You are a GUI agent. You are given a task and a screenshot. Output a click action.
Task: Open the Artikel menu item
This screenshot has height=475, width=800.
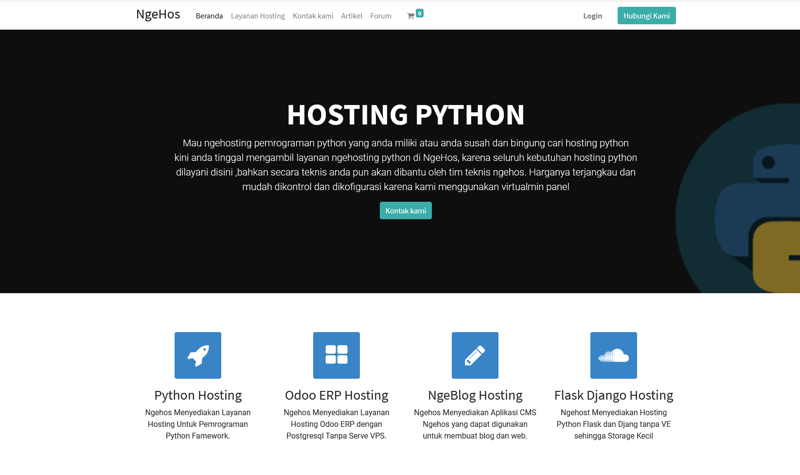tap(352, 16)
